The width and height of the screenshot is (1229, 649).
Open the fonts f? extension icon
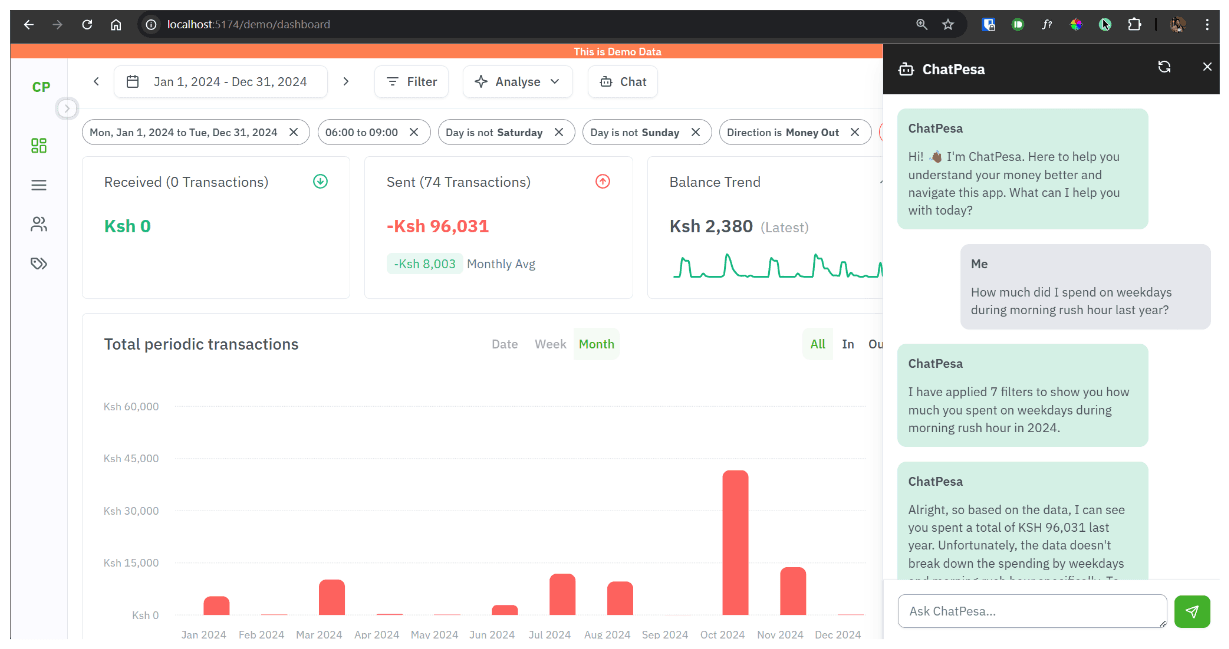tap(1047, 24)
